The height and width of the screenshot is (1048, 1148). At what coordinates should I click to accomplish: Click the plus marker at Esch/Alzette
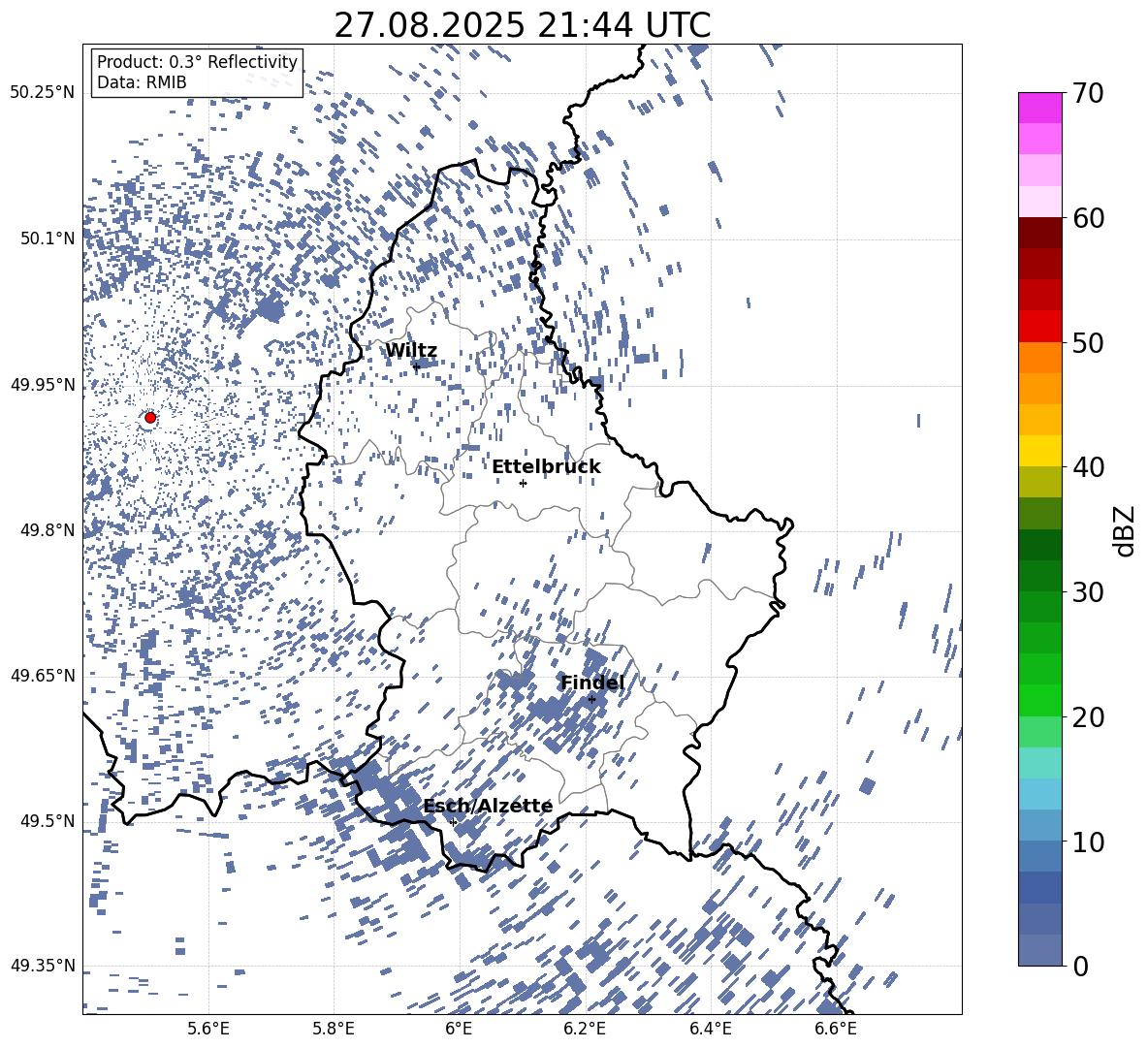click(453, 822)
